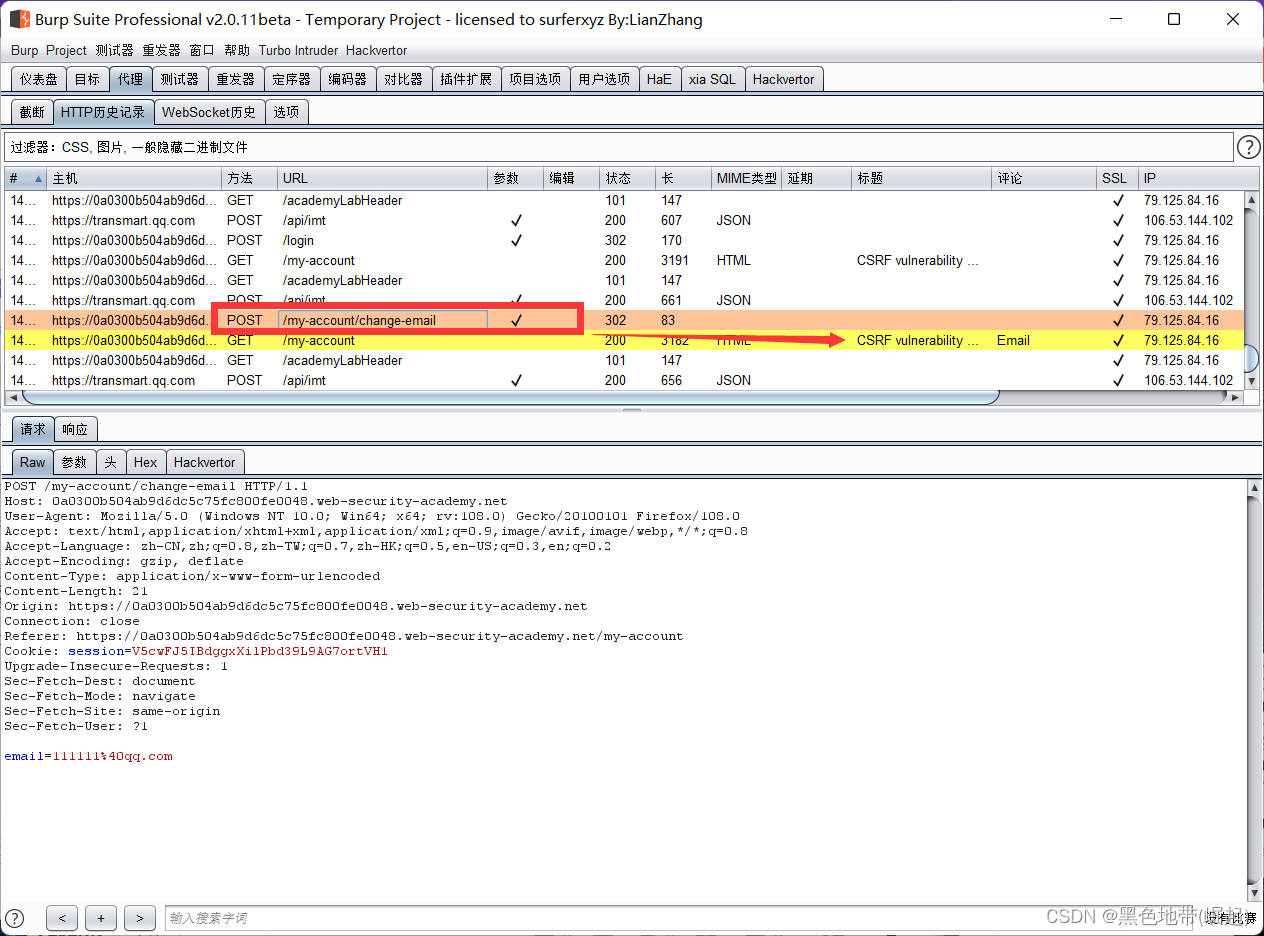Click the history table horizontal scrollbar

tap(623, 397)
